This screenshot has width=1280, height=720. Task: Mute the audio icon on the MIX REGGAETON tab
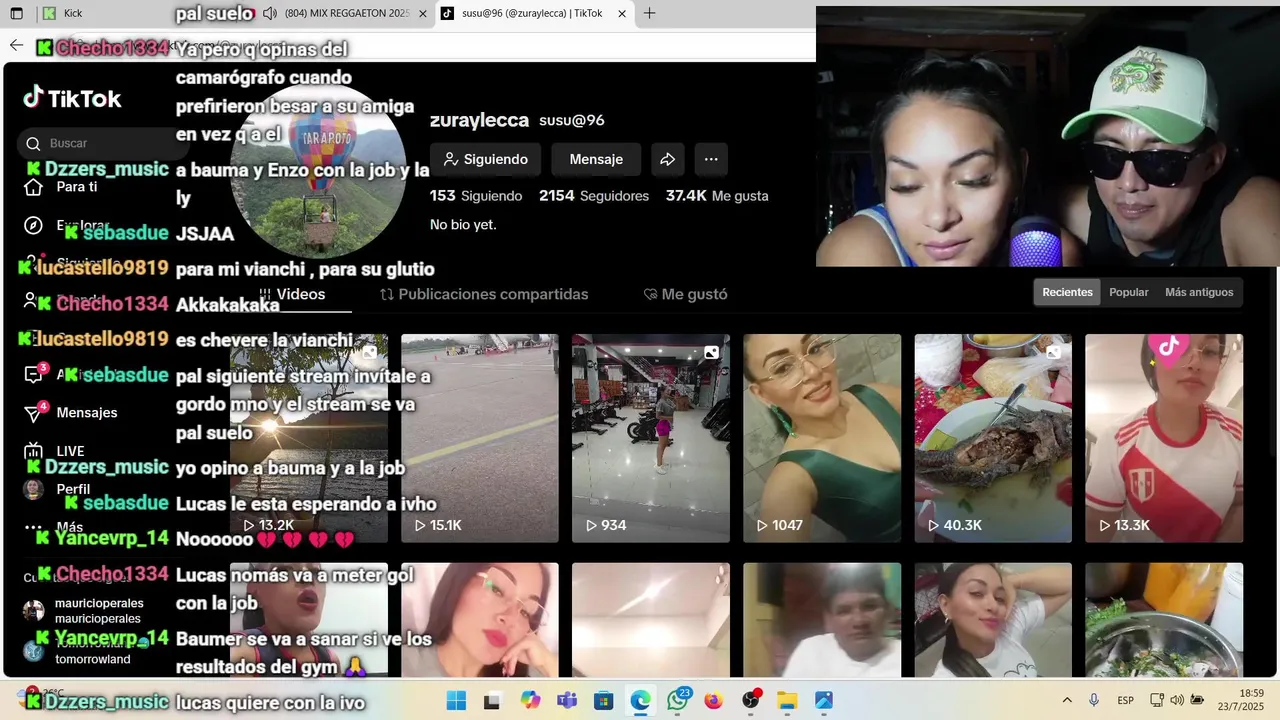point(270,14)
